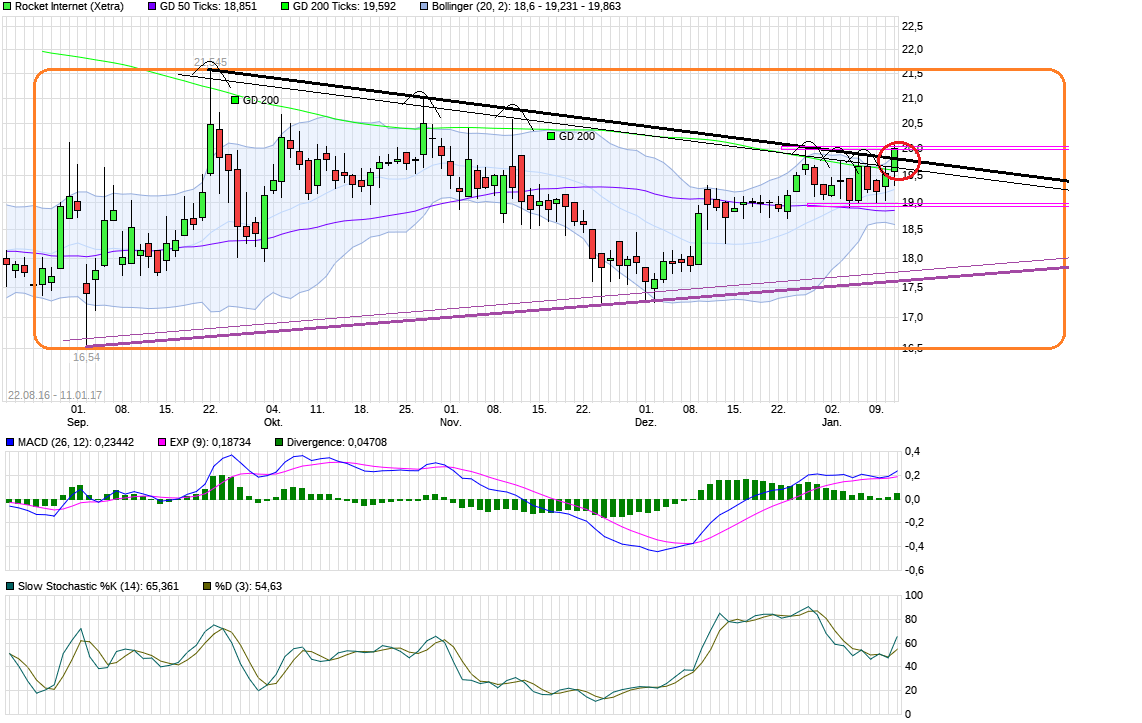Select the green GD 200 Ticks indicator icon
1142x723 pixels.
tap(286, 7)
